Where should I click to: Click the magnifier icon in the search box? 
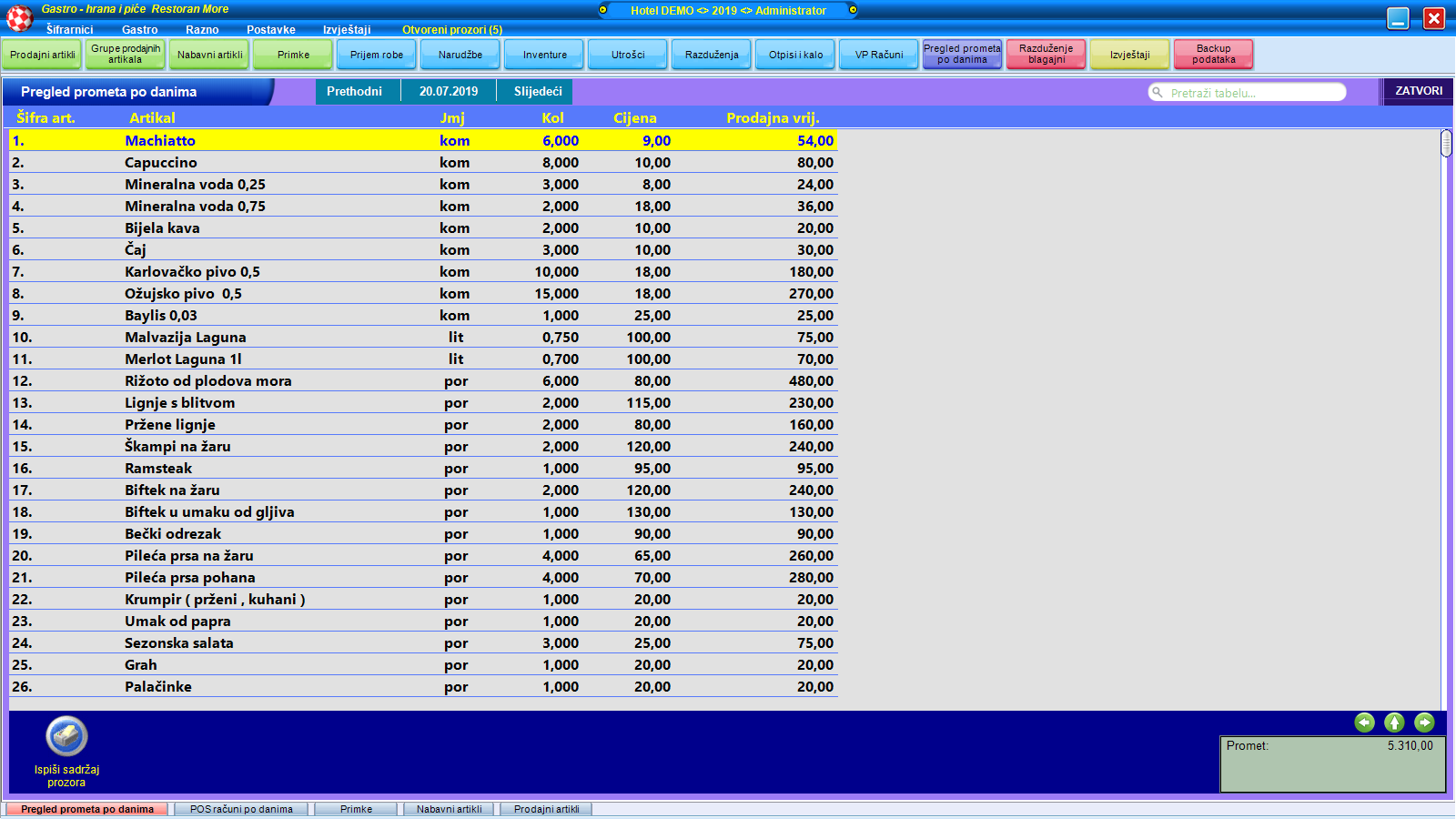coord(1158,93)
